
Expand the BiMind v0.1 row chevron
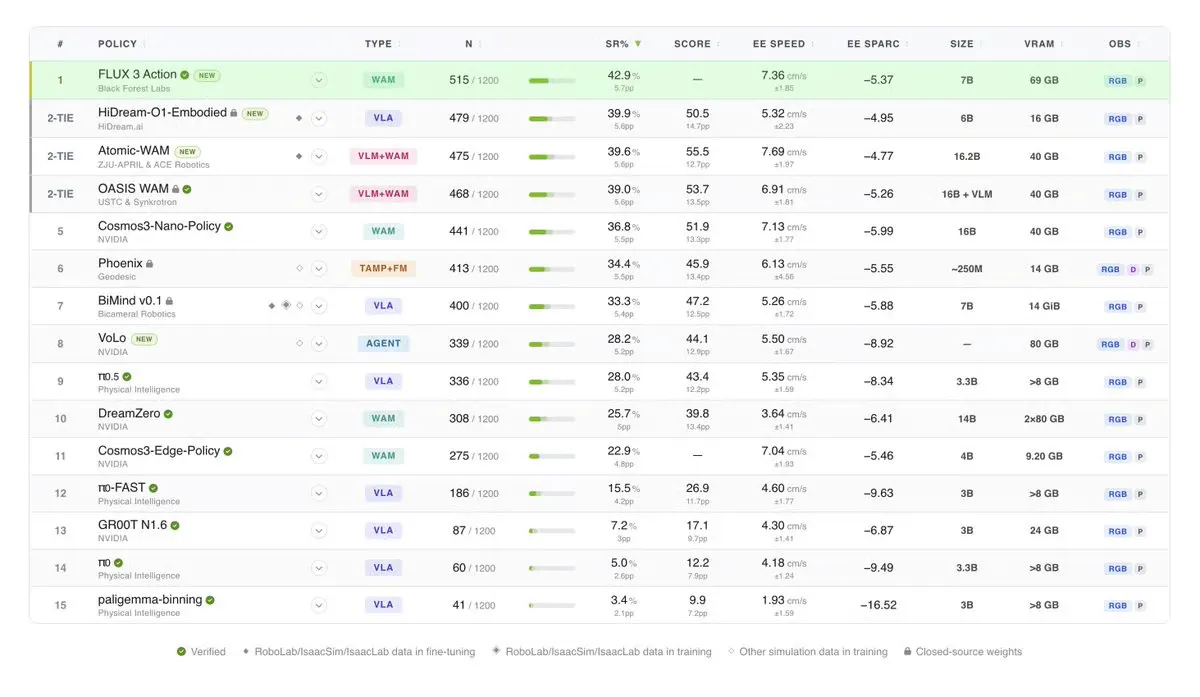(x=319, y=305)
